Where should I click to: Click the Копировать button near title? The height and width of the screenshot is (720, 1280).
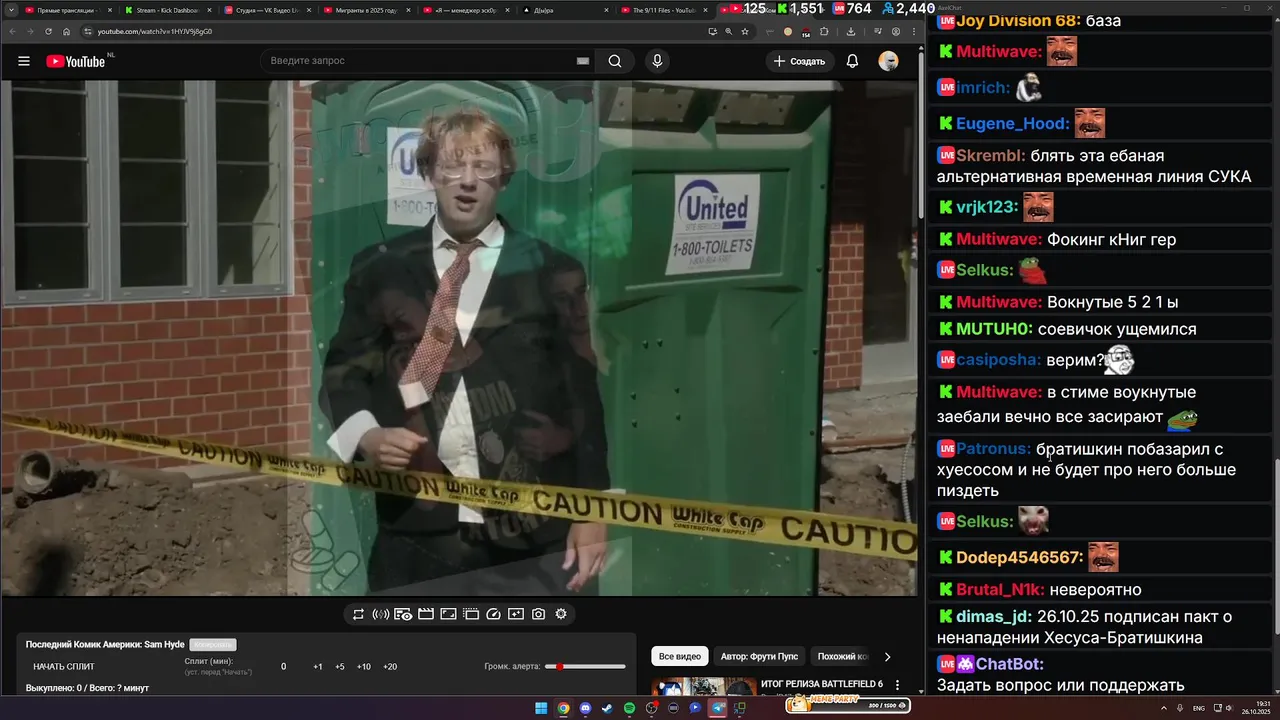(213, 645)
